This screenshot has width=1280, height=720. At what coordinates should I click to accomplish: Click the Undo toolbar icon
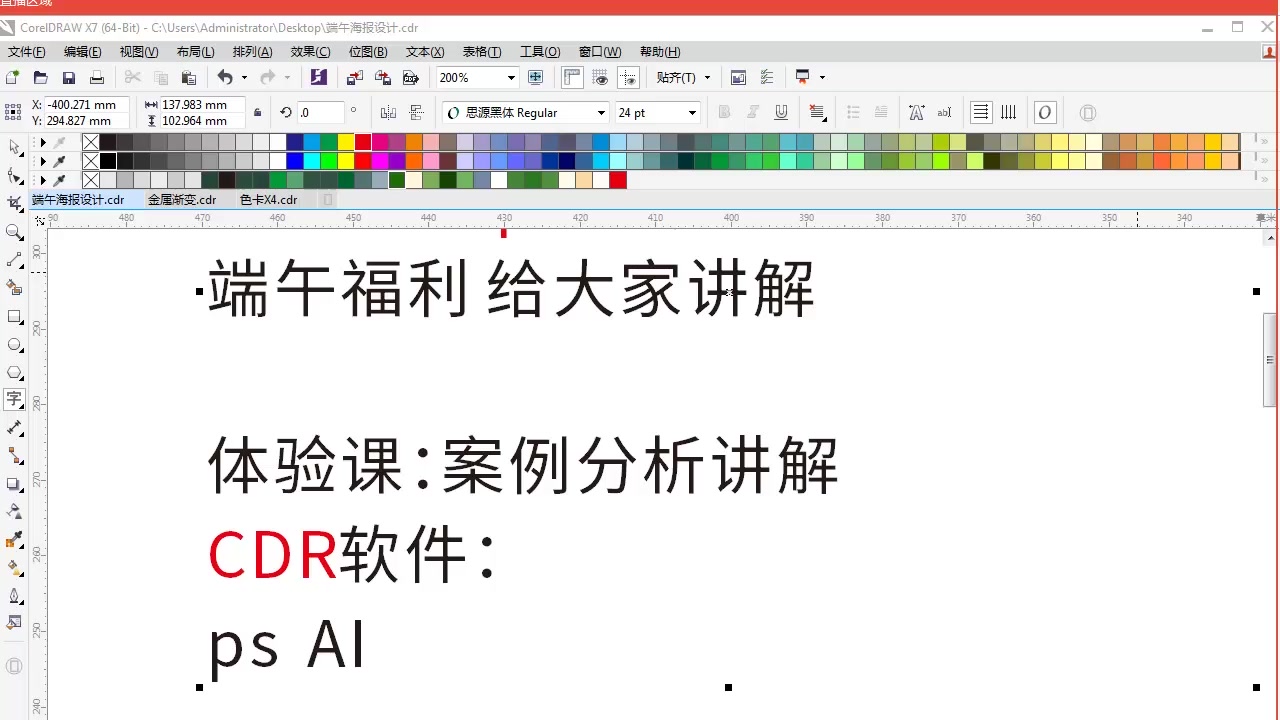pos(225,77)
